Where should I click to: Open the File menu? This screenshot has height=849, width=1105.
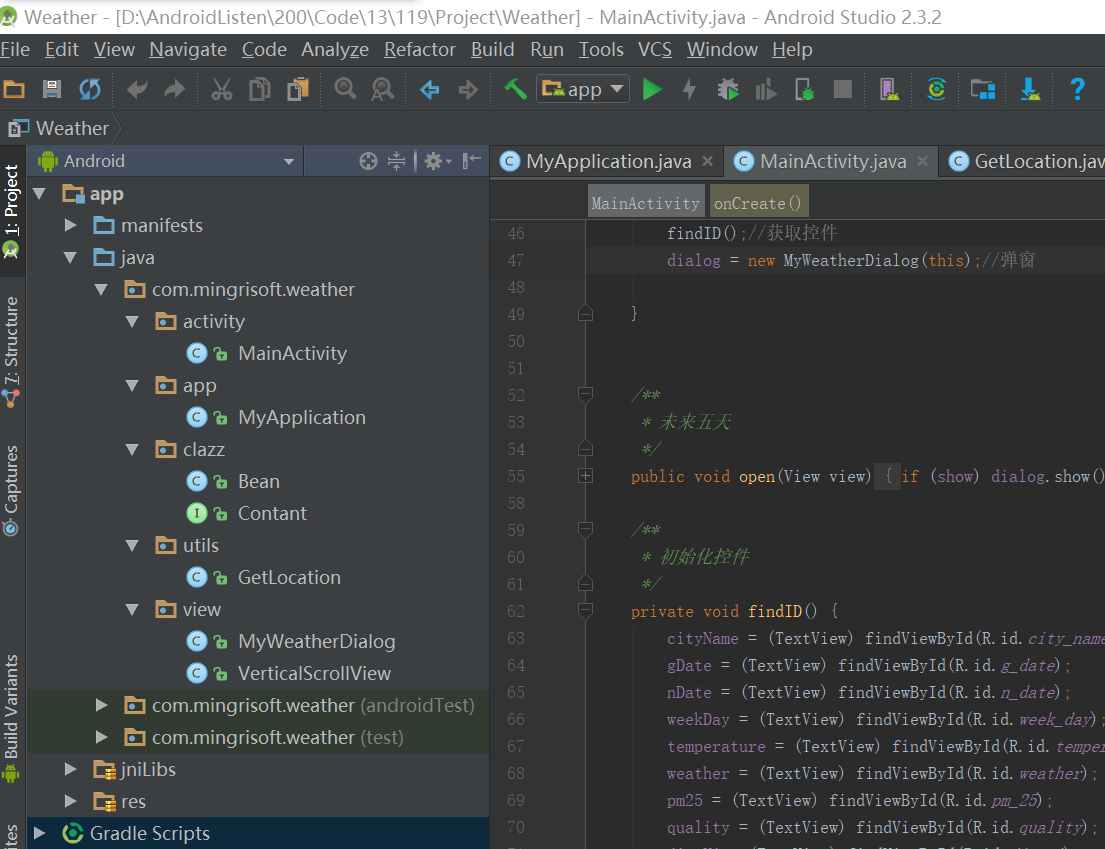point(15,49)
